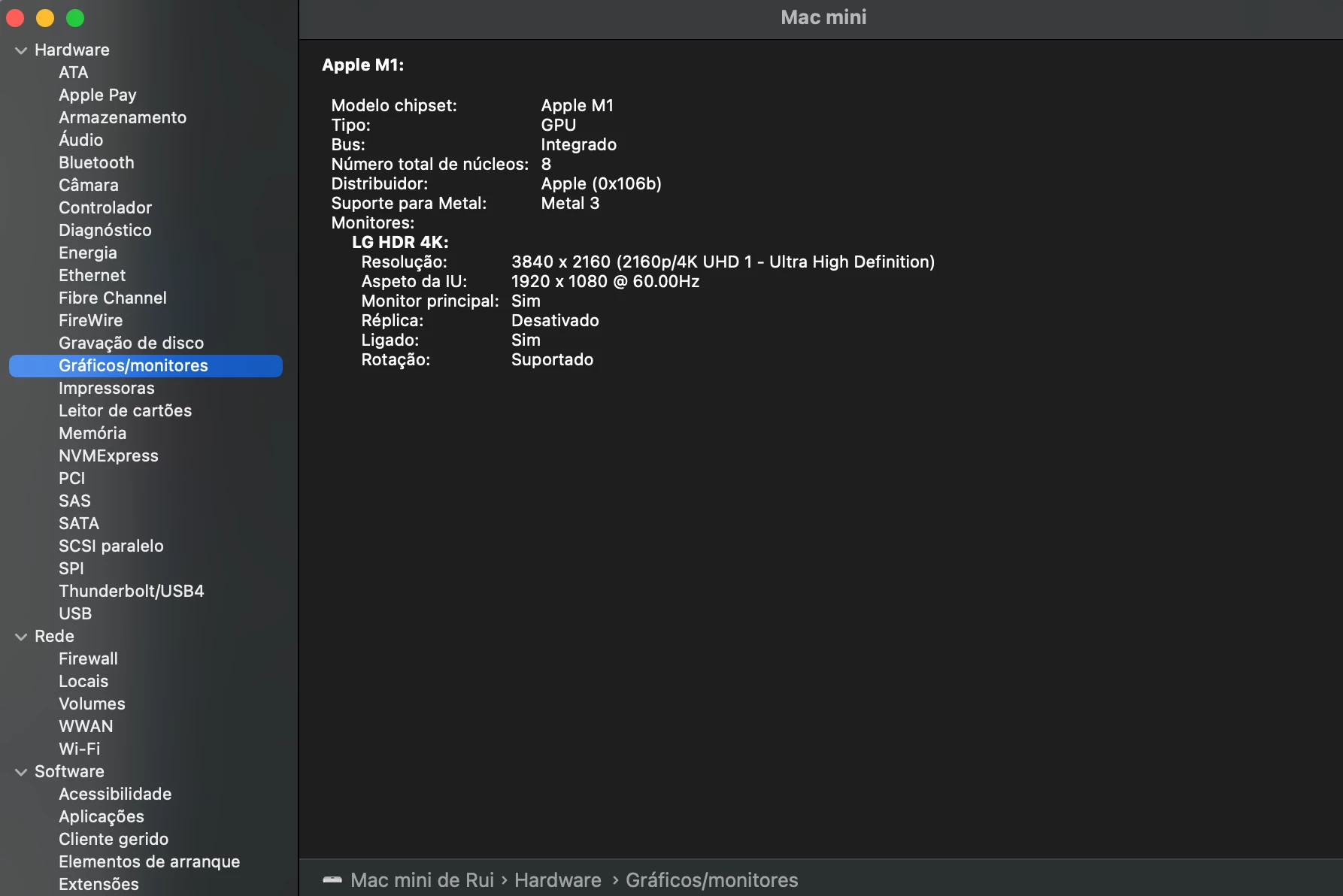Viewport: 1343px width, 896px height.
Task: Select Aplicações in the sidebar
Action: 102,817
